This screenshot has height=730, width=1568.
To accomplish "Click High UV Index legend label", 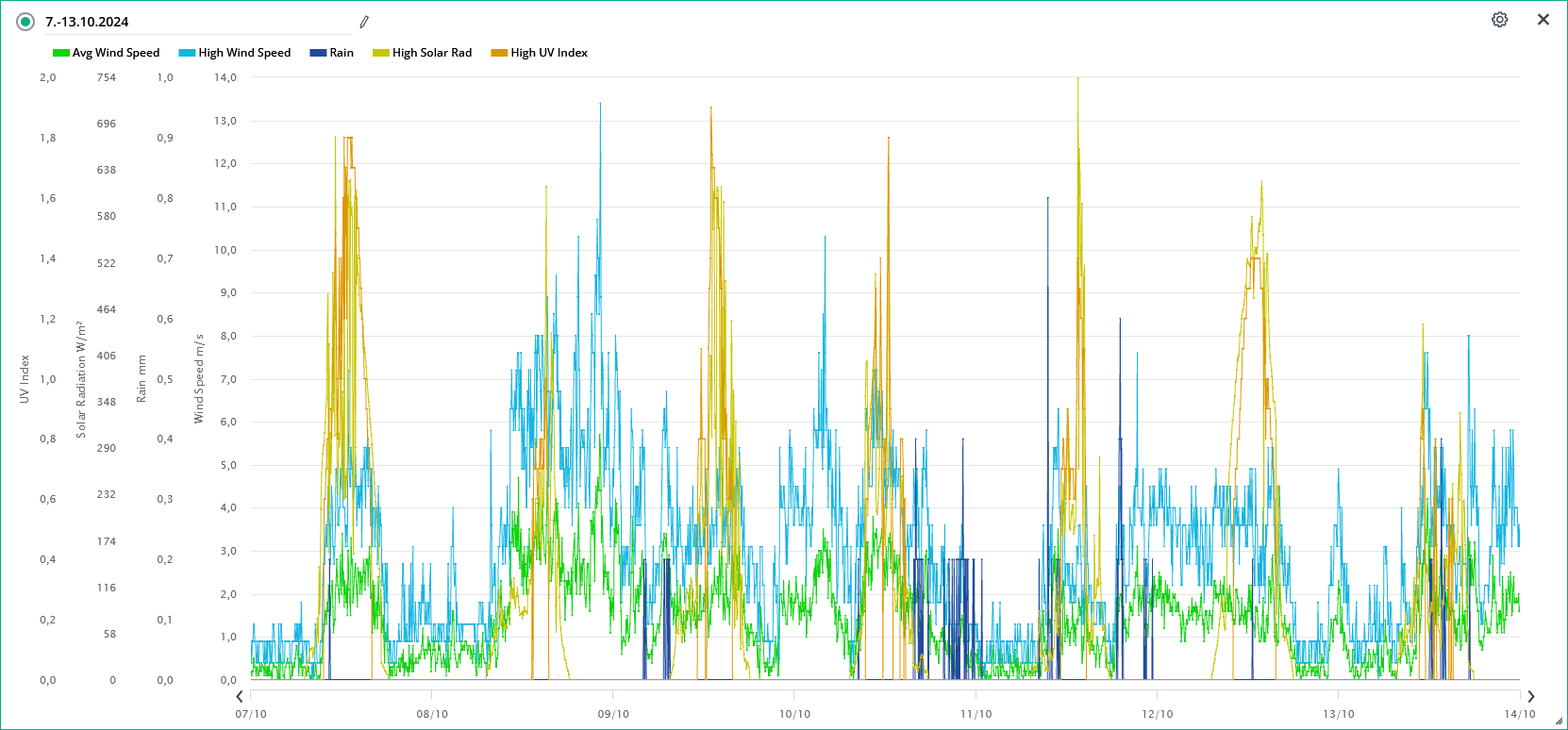I will [x=549, y=53].
